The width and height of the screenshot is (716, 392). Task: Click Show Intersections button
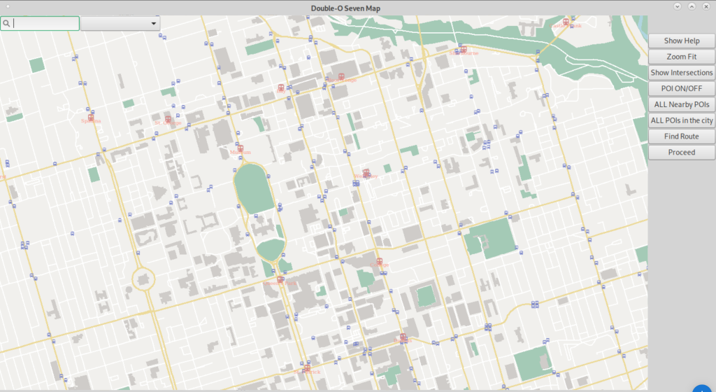coord(681,73)
